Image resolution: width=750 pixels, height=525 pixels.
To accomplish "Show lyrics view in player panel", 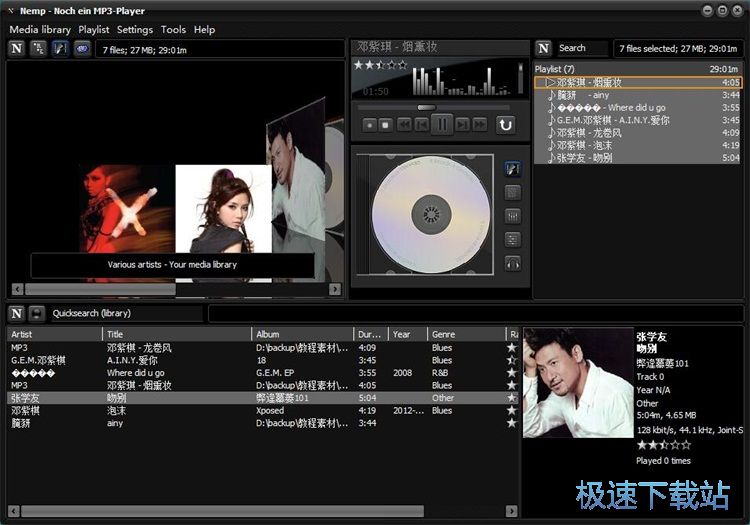I will 512,192.
